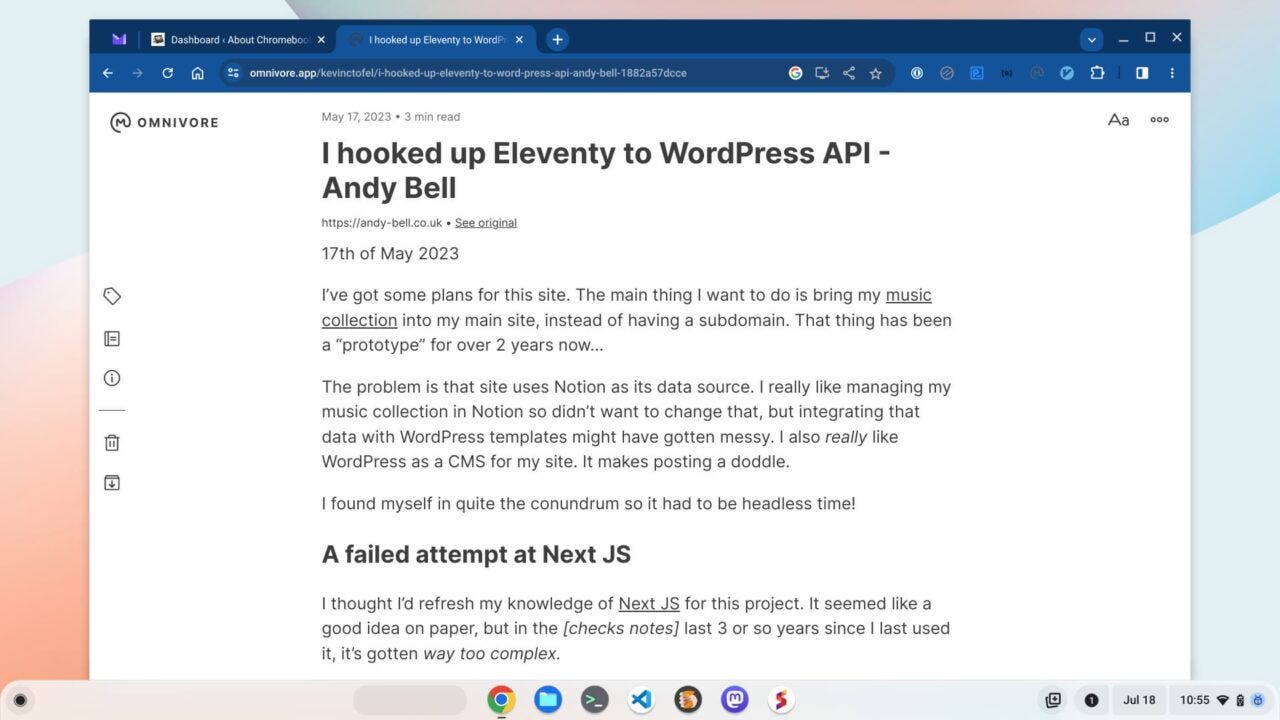
Task: Open the holding space tote icon
Action: pos(1052,700)
